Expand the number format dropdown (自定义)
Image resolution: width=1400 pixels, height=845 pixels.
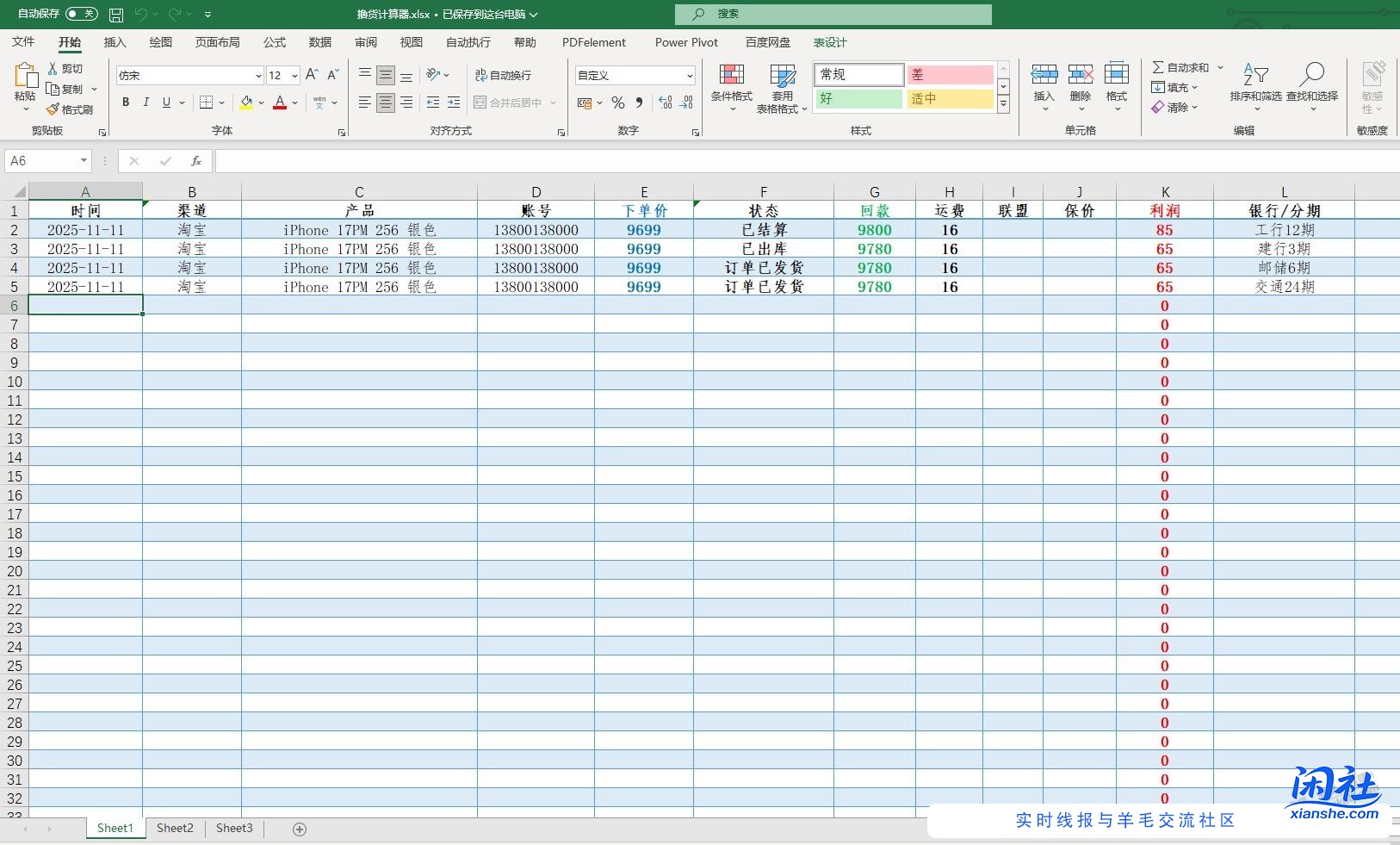(689, 76)
